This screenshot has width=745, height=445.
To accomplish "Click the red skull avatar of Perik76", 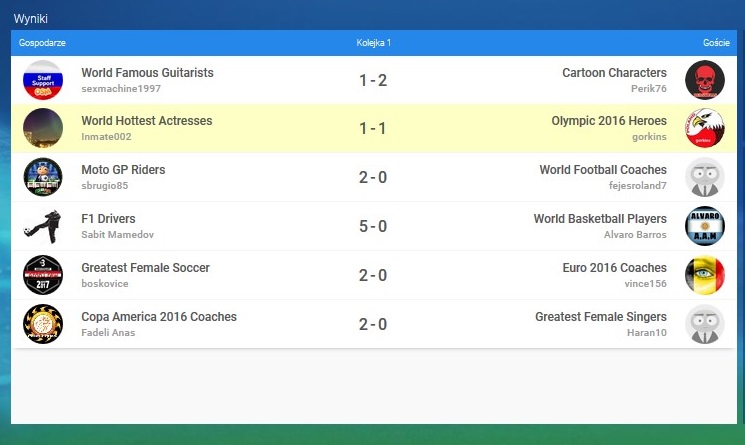I will [x=705, y=80].
